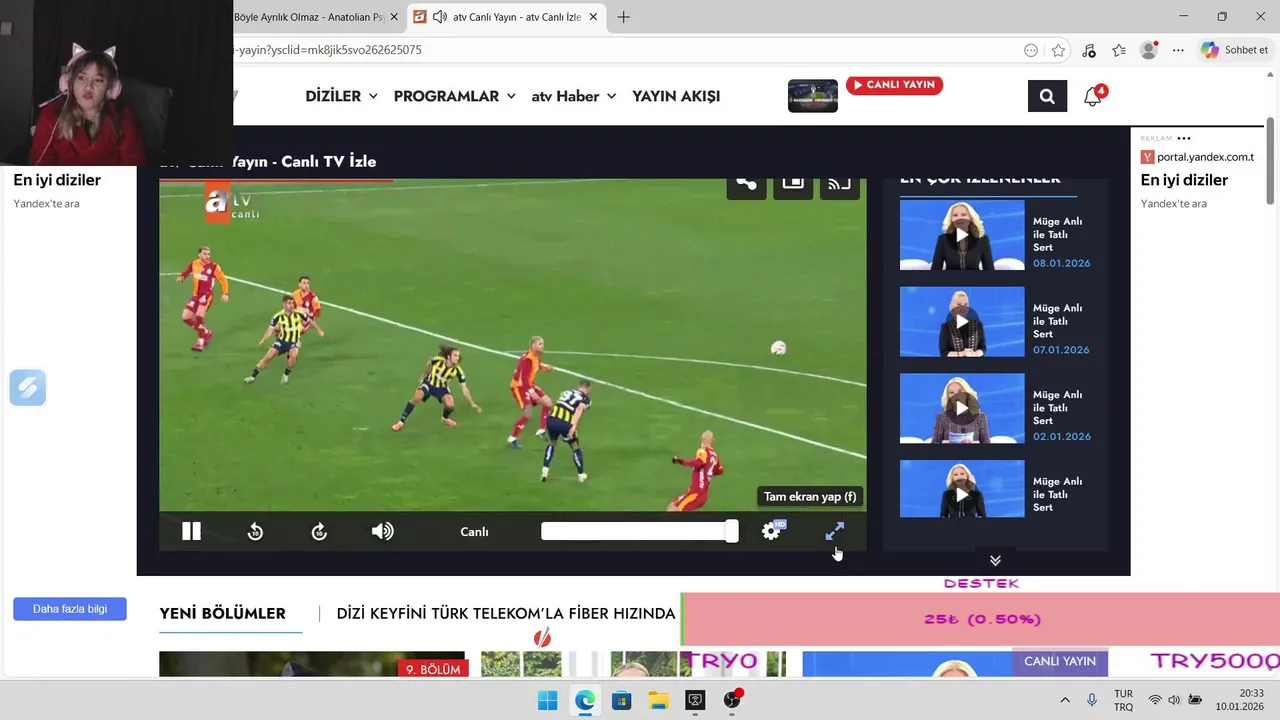Mute the video player volume
Image resolution: width=1280 pixels, height=720 pixels.
382,532
